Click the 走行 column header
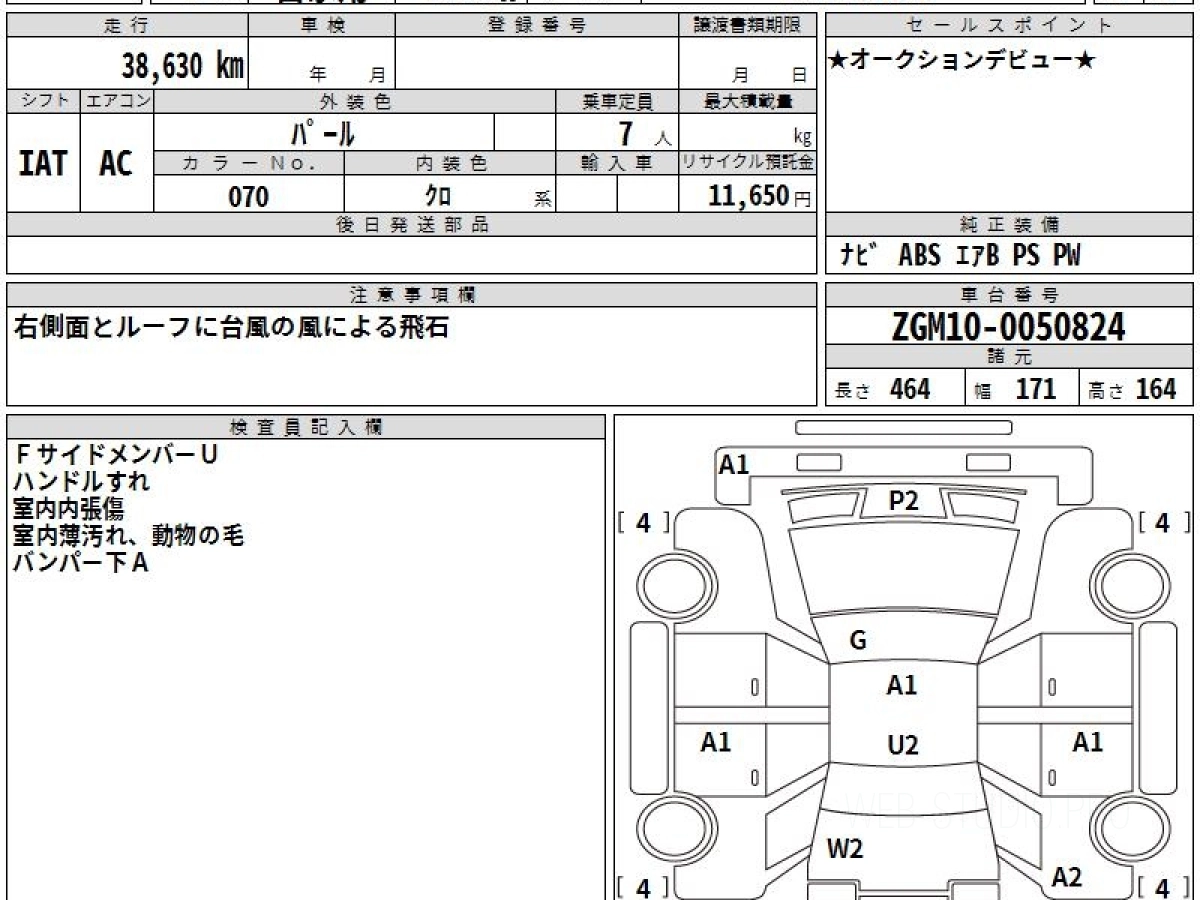This screenshot has width=1200, height=900. [127, 26]
